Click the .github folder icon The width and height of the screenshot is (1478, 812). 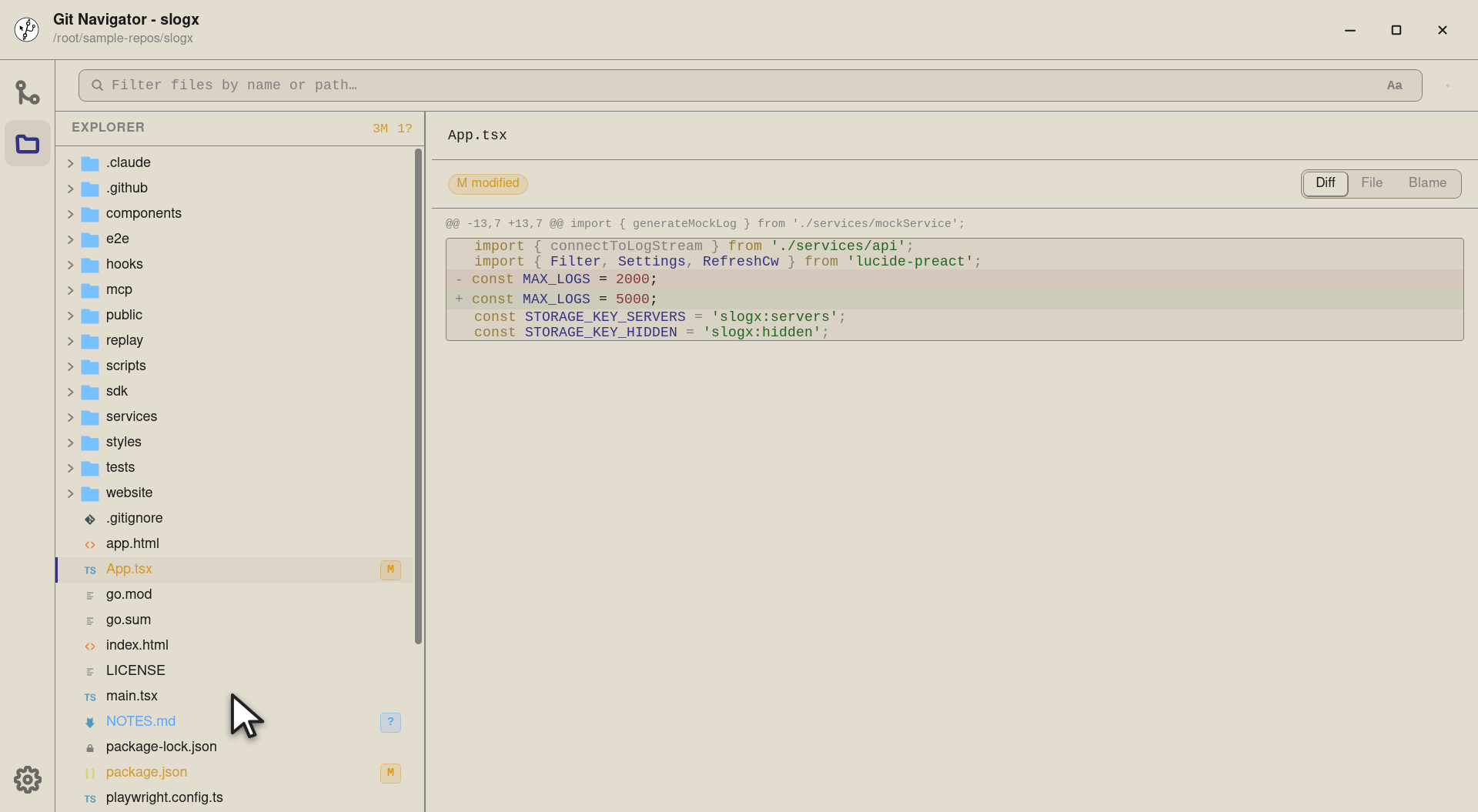[90, 189]
